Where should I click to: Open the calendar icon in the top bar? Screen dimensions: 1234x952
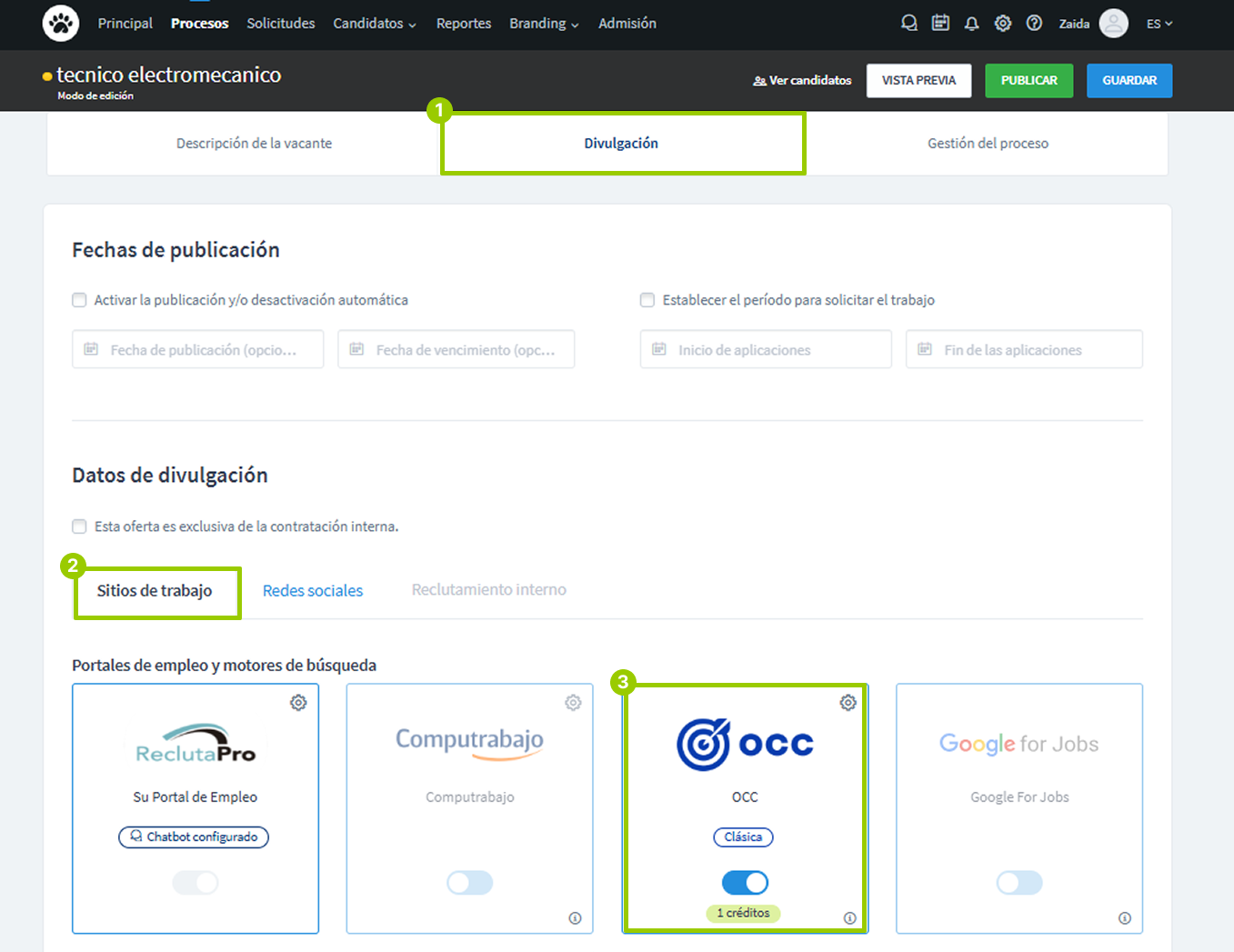coord(940,23)
